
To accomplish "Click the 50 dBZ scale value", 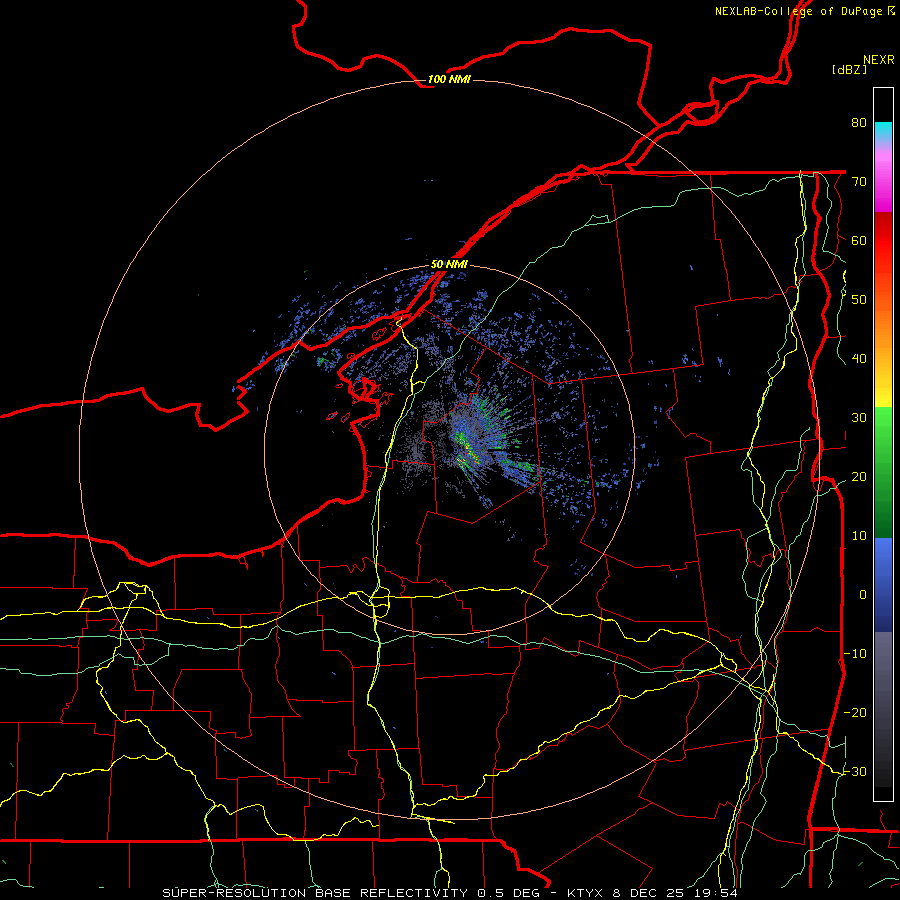I will click(859, 300).
